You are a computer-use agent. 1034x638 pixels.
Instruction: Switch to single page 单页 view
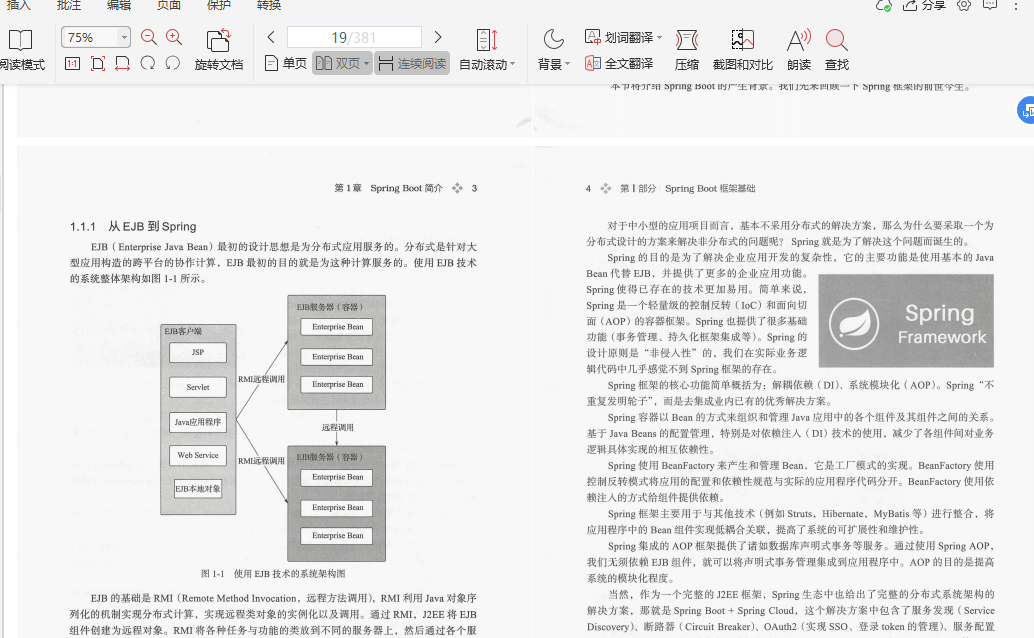click(286, 62)
